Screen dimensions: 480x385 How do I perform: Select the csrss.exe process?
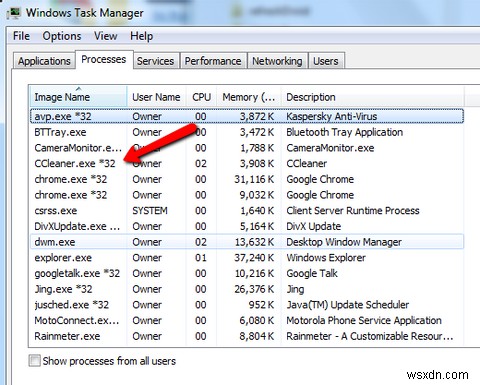tap(247, 211)
